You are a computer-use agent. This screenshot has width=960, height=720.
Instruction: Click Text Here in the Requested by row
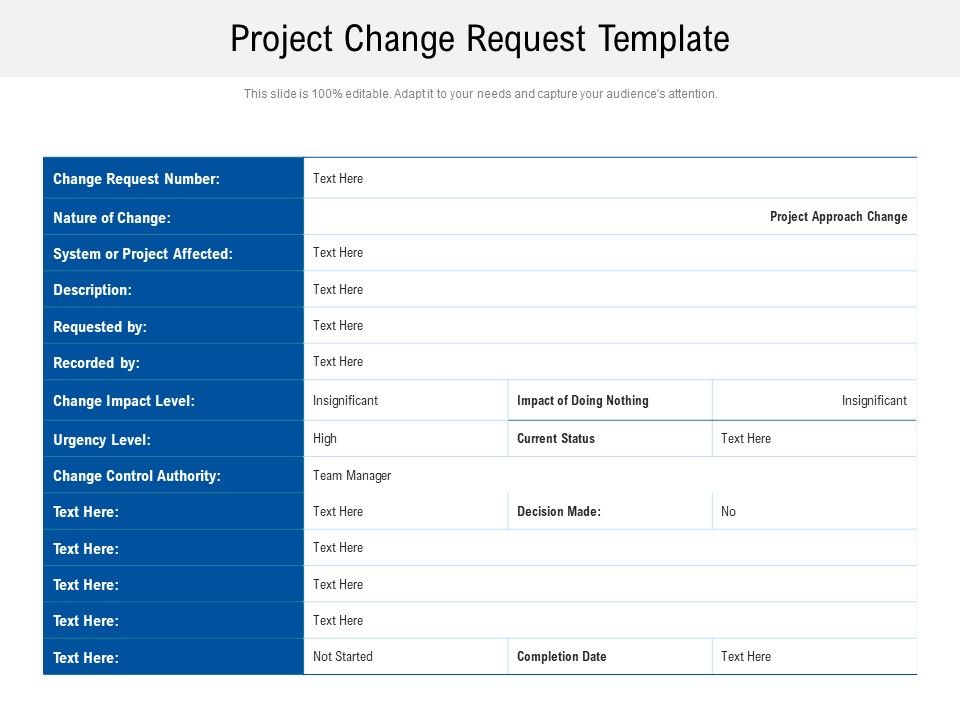tap(337, 325)
